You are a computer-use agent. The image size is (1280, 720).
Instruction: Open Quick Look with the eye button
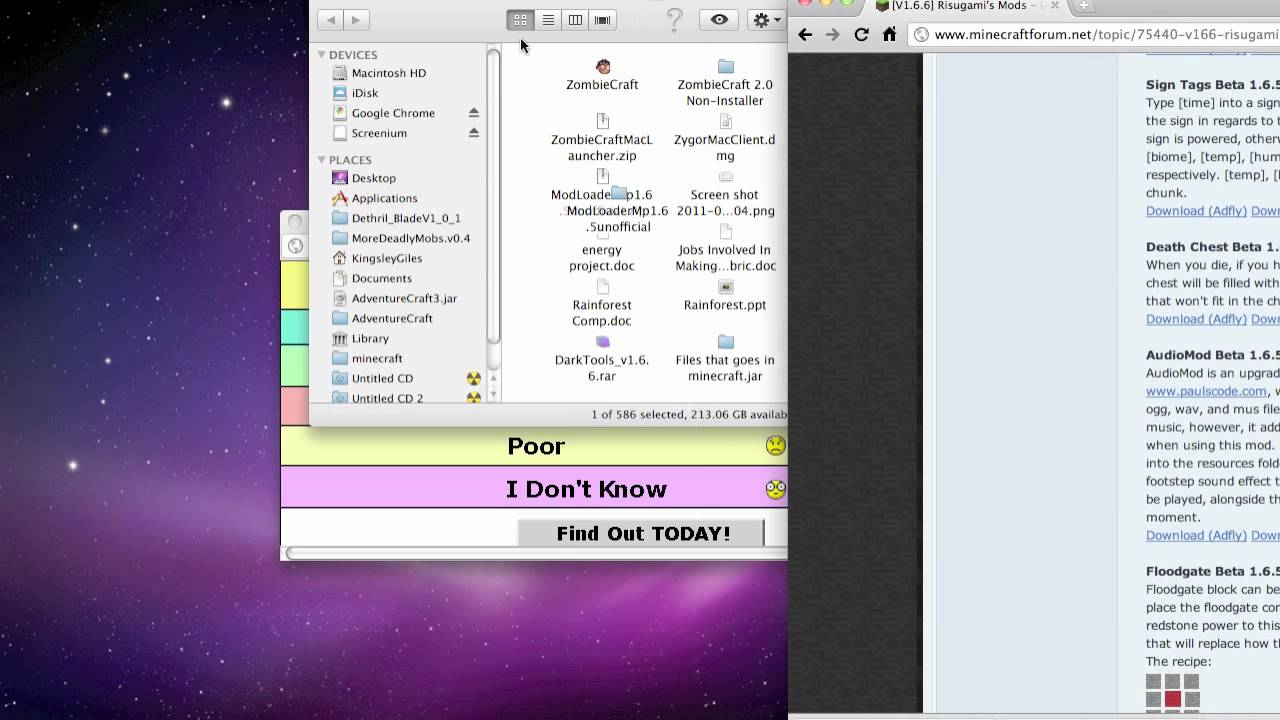[x=719, y=20]
